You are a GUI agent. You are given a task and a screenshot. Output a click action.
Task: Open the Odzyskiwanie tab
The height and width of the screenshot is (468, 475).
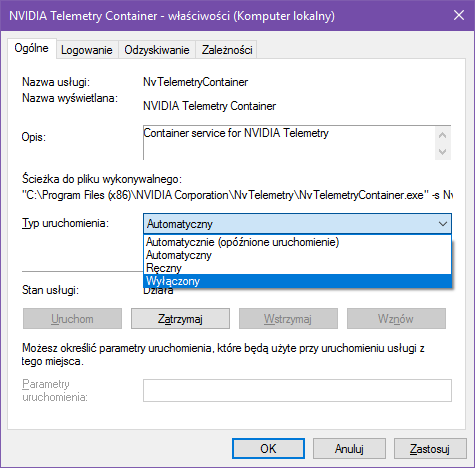tap(157, 50)
